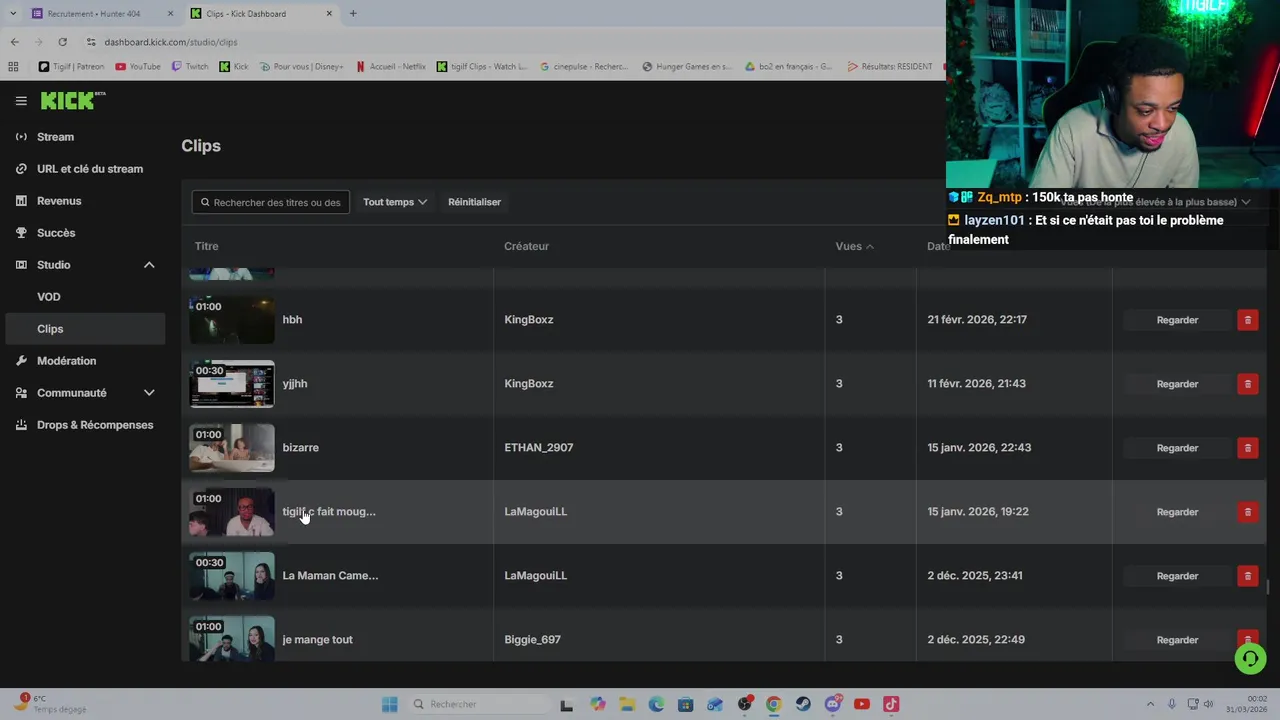This screenshot has height=720, width=1280.
Task: Open the browser tab list dropdown
Action: point(12,13)
